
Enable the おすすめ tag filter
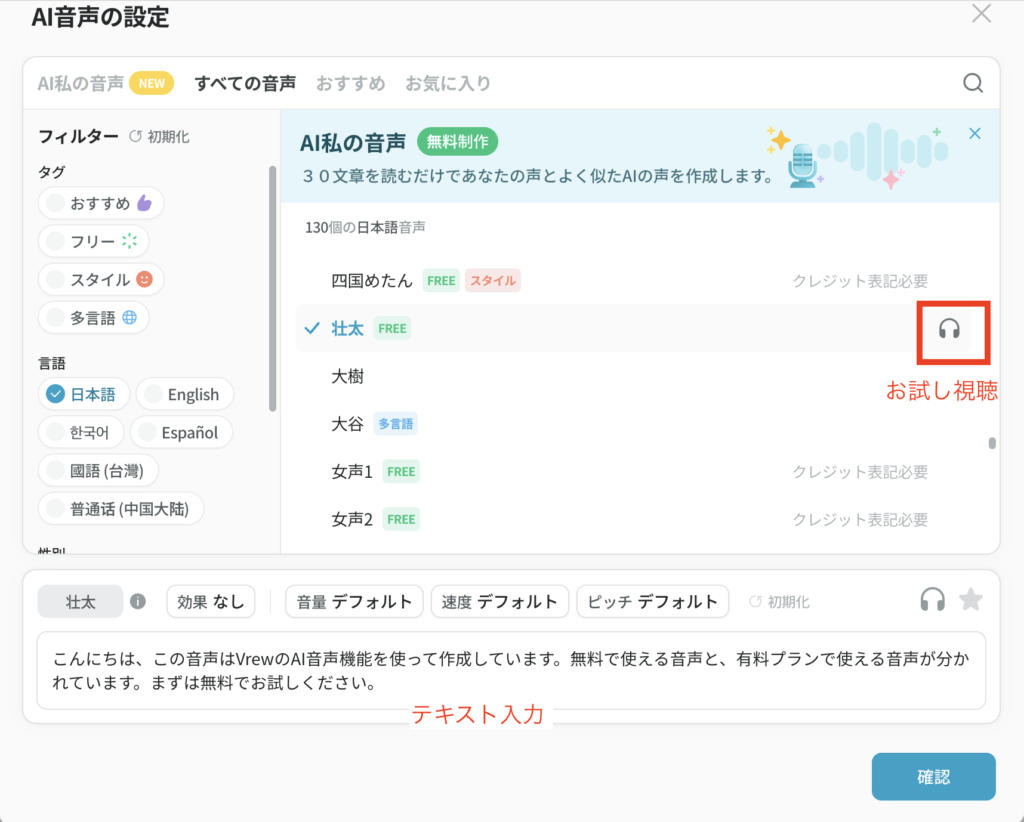pyautogui.click(x=100, y=203)
